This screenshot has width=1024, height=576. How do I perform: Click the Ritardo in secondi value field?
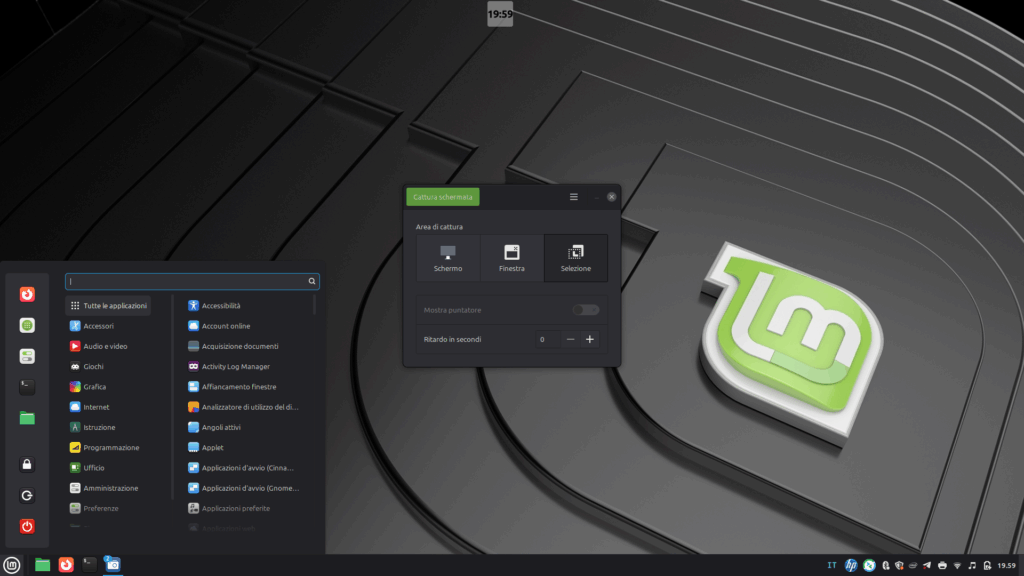tap(543, 340)
